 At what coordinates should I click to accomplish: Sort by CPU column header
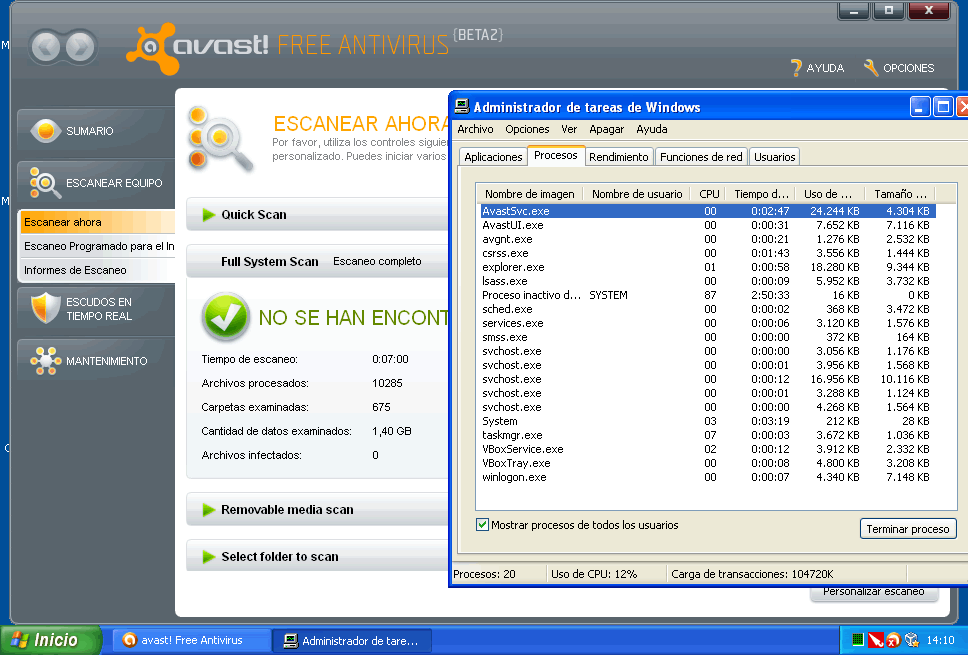click(709, 194)
